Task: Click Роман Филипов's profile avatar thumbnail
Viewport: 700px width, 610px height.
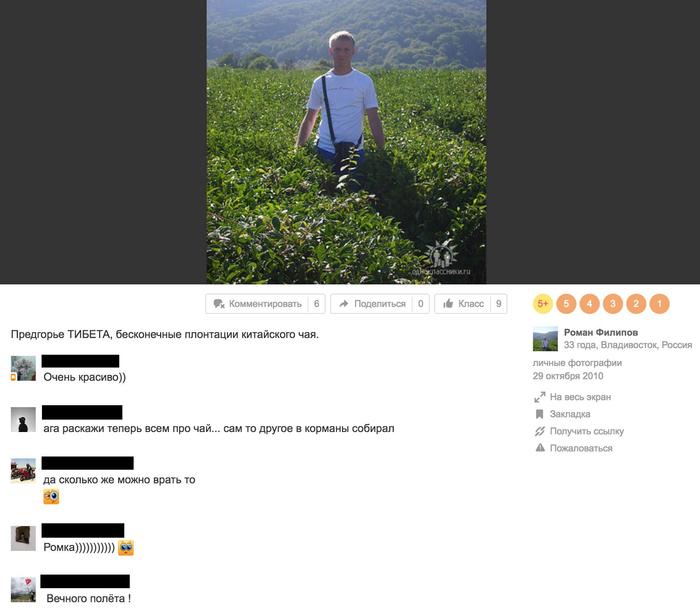Action: click(545, 339)
